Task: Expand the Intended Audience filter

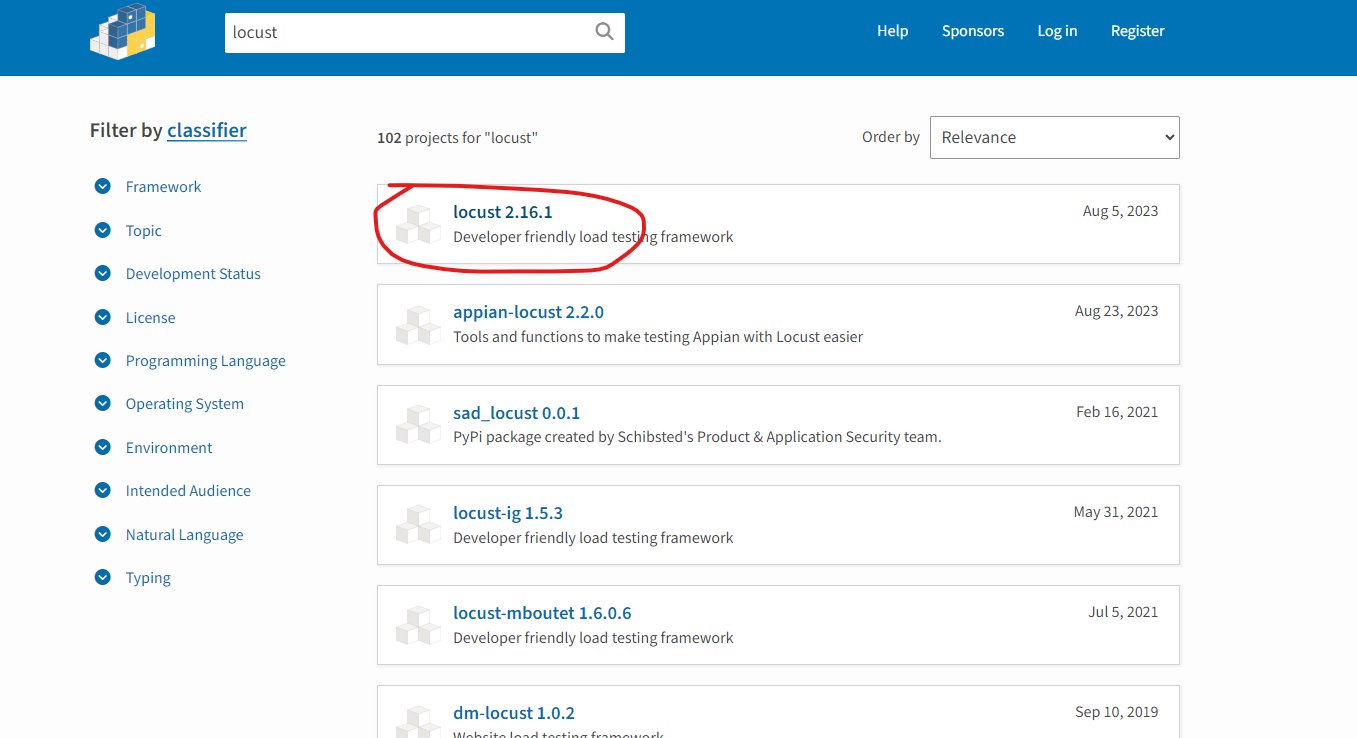Action: pos(188,491)
